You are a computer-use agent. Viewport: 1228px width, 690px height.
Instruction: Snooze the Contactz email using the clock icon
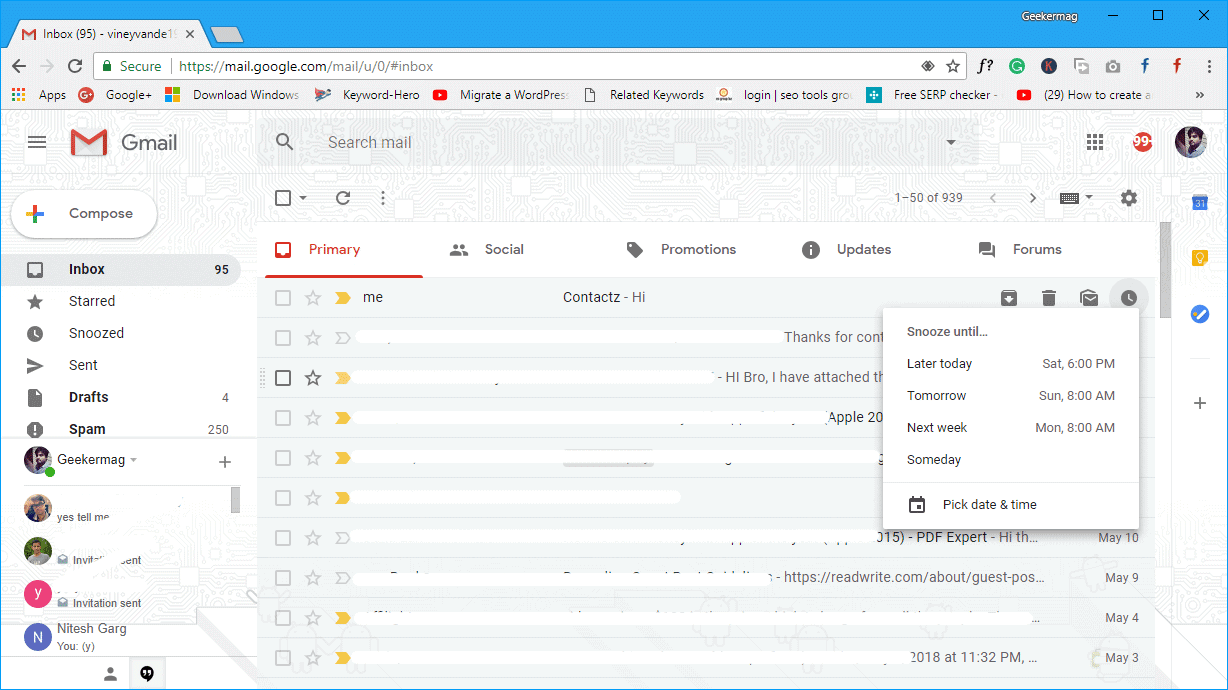click(x=1129, y=297)
